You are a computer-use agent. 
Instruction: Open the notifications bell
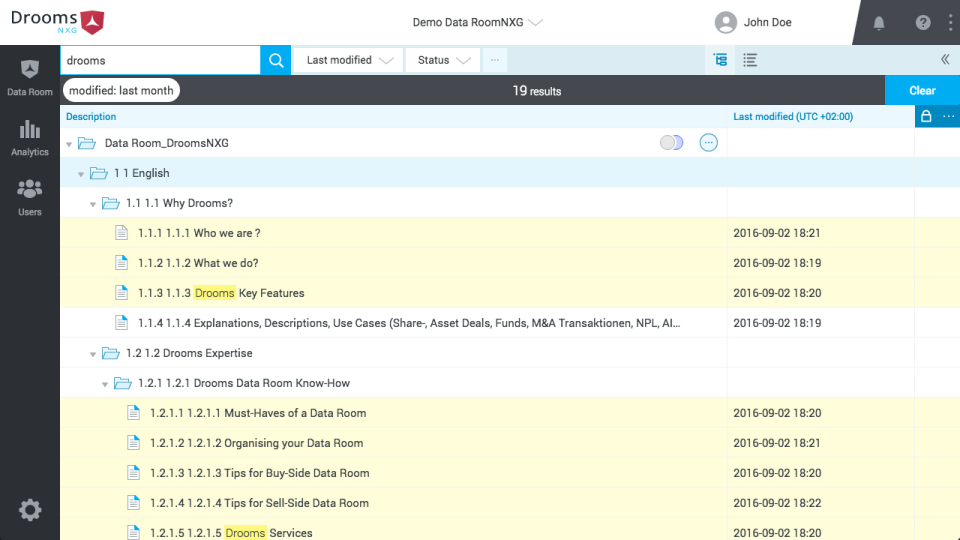tap(879, 23)
